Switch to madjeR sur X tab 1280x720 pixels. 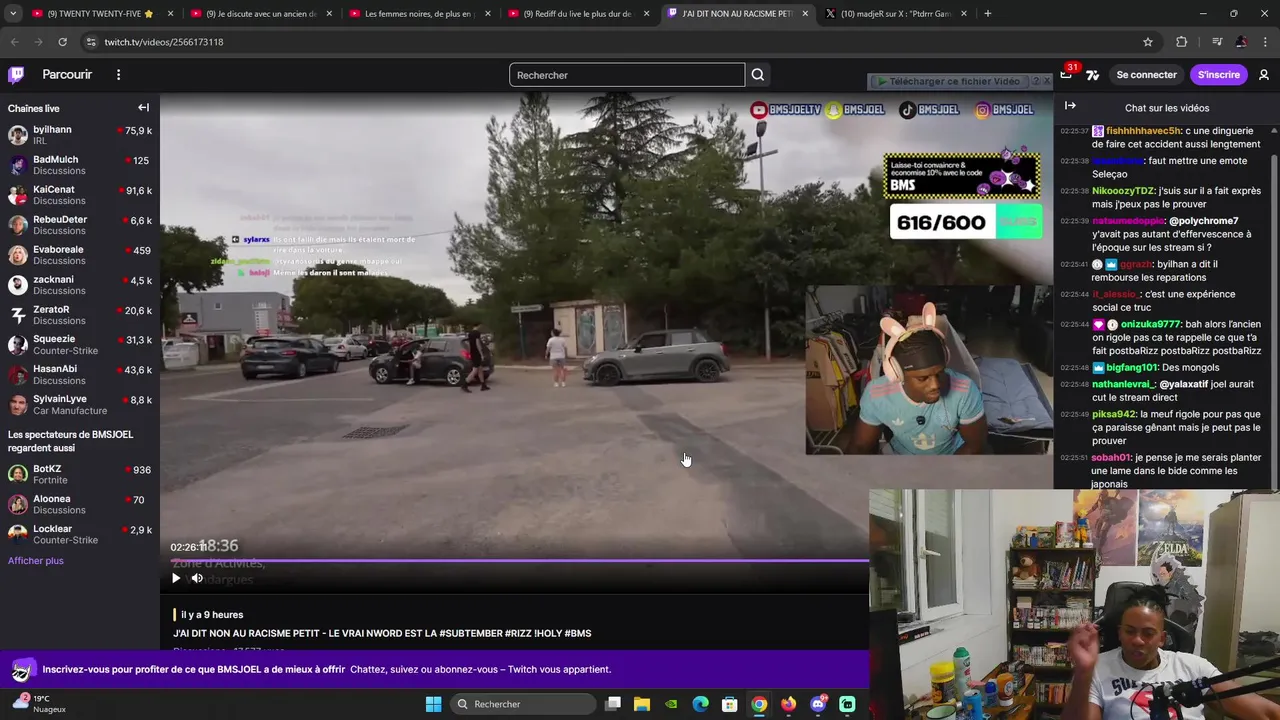[895, 14]
